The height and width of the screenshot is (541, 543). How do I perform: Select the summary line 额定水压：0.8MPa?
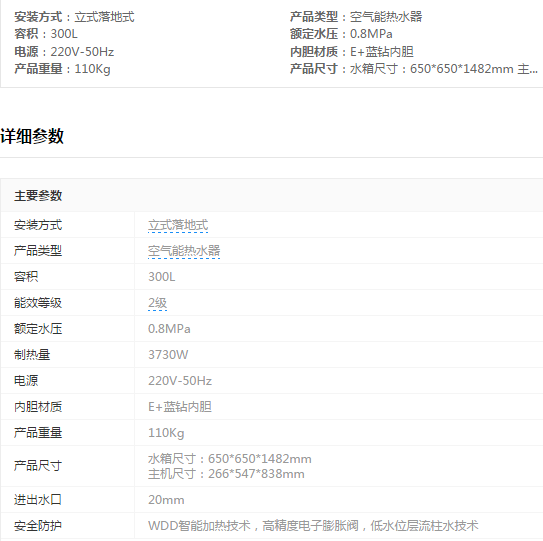coord(341,34)
